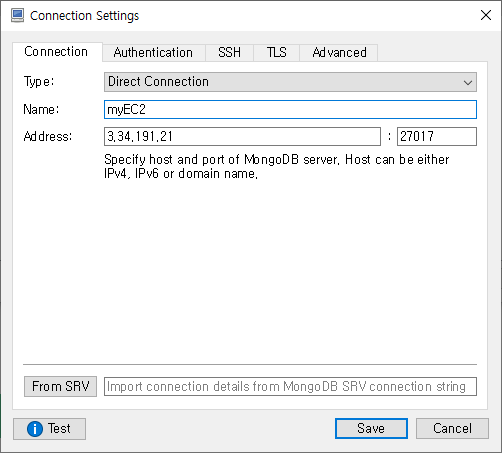Click the Address host field 3.34.191.21
502x453 pixels.
242,136
